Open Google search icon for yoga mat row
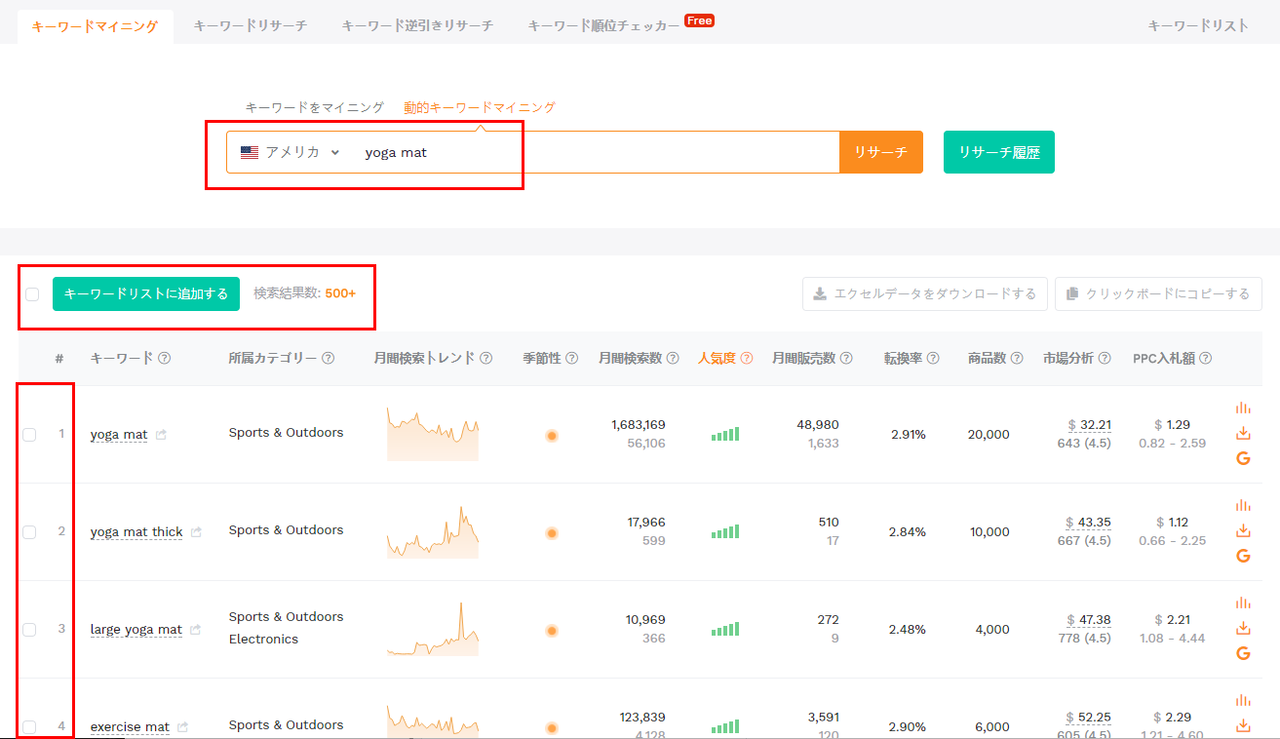This screenshot has height=739, width=1280. coord(1243,458)
